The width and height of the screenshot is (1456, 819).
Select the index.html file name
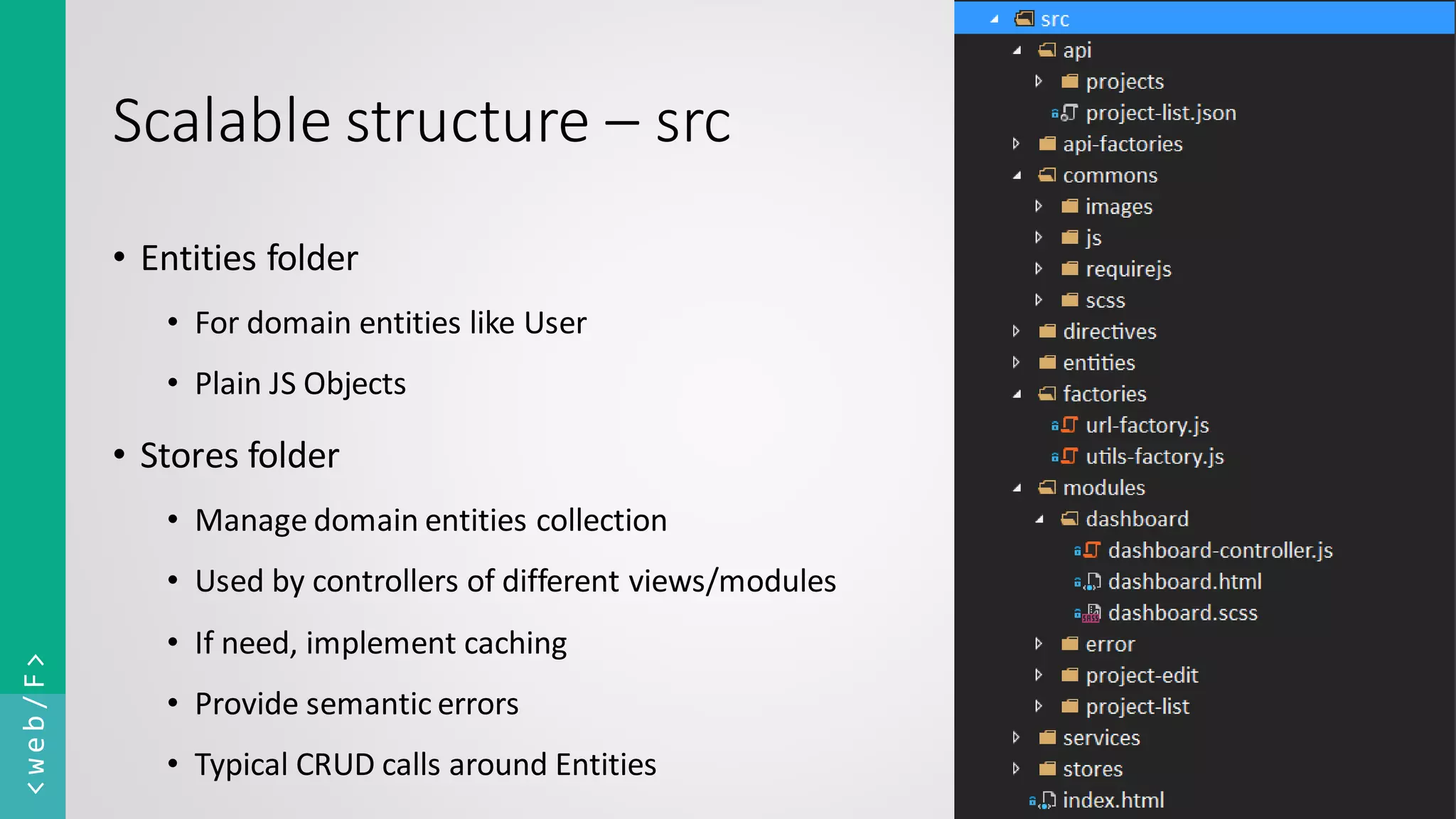click(x=1113, y=801)
